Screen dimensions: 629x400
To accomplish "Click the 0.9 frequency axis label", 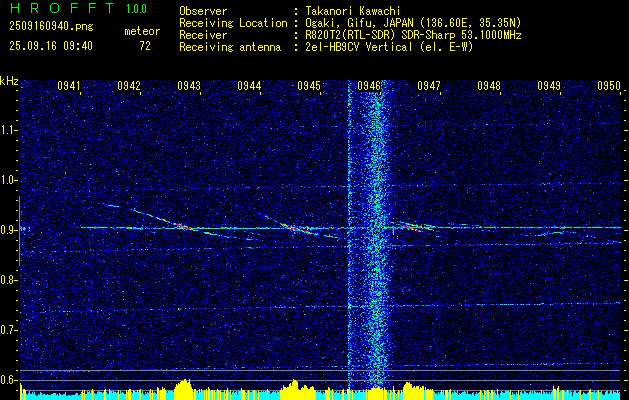I will click(9, 230).
